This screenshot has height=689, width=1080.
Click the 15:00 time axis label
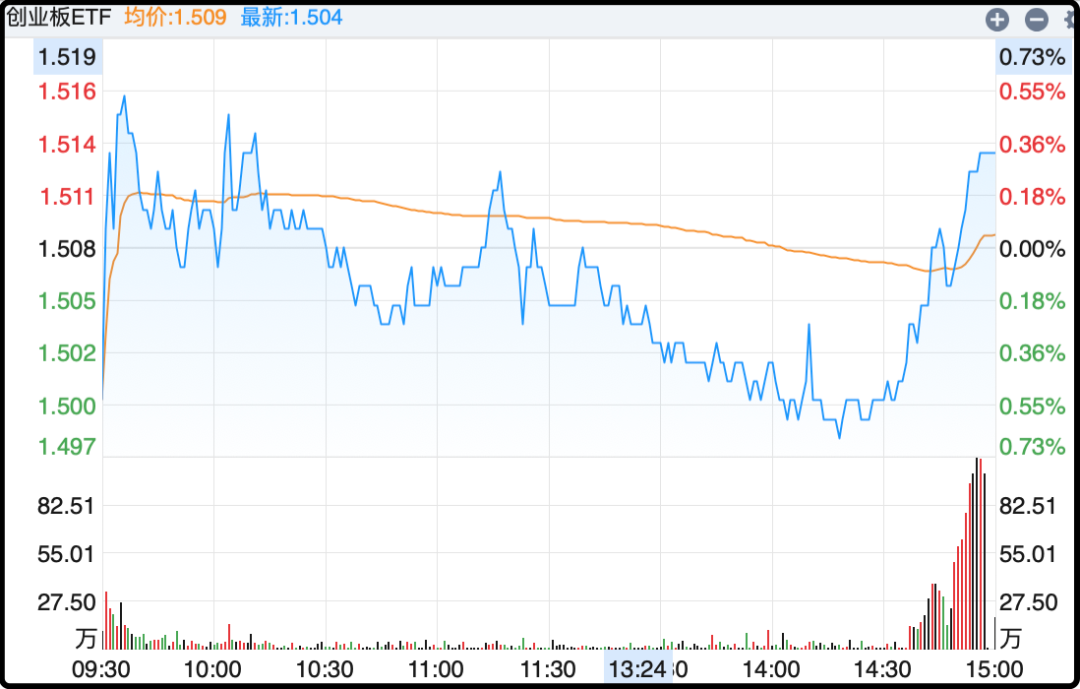993,669
